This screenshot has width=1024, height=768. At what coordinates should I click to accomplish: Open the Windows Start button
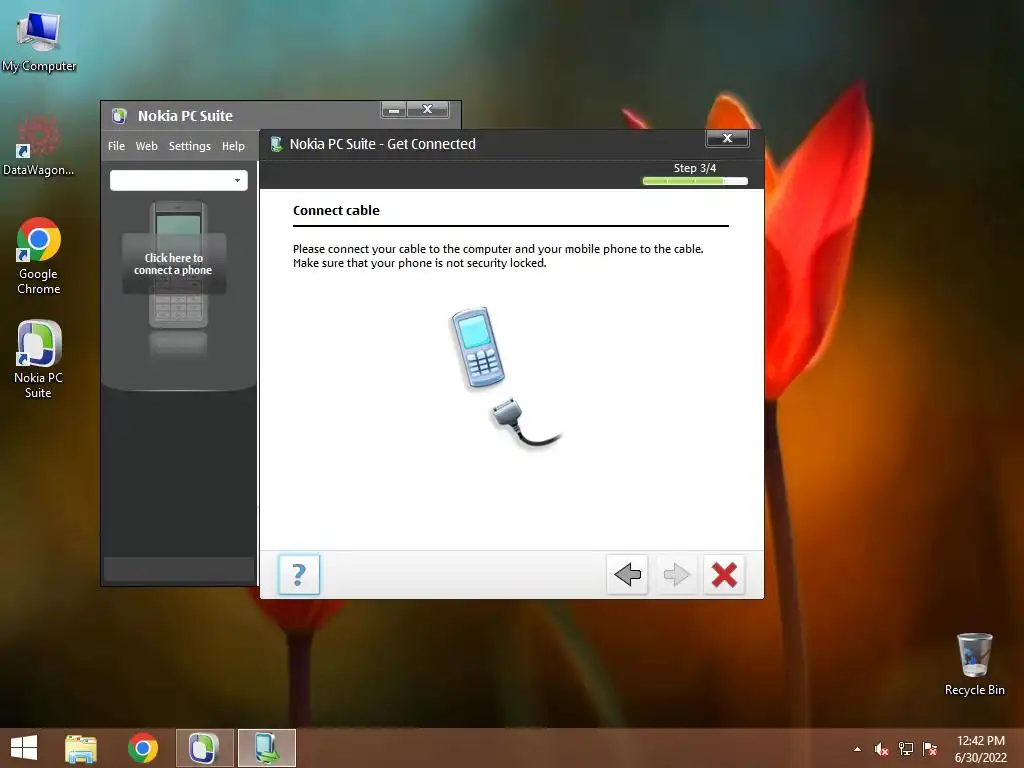[x=24, y=748]
